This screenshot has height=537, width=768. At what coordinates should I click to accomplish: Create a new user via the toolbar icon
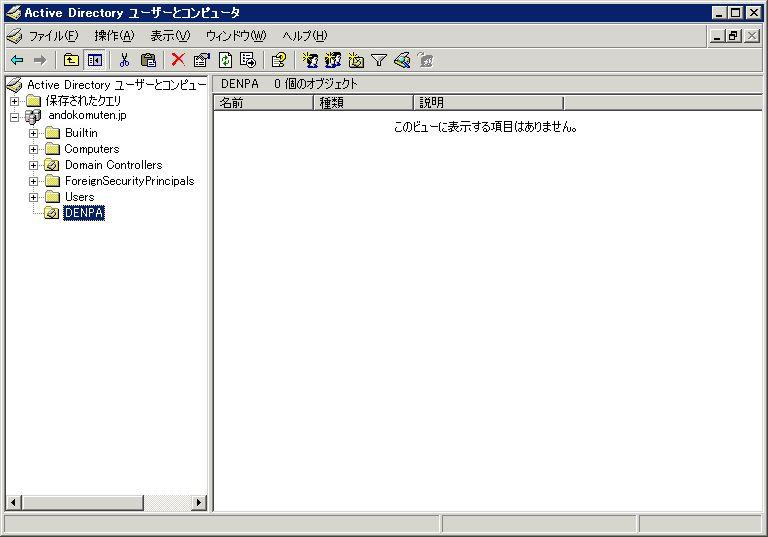pyautogui.click(x=310, y=60)
